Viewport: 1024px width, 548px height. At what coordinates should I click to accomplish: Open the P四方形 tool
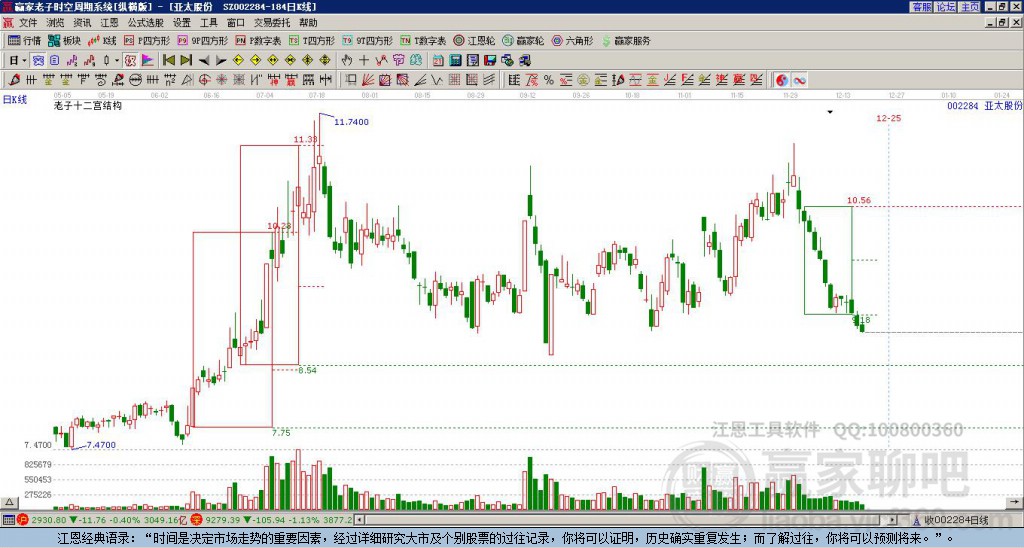147,40
